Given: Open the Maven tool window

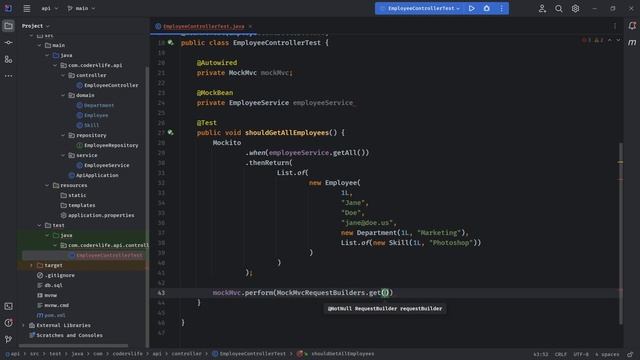Looking at the screenshot, I should click(632, 42).
